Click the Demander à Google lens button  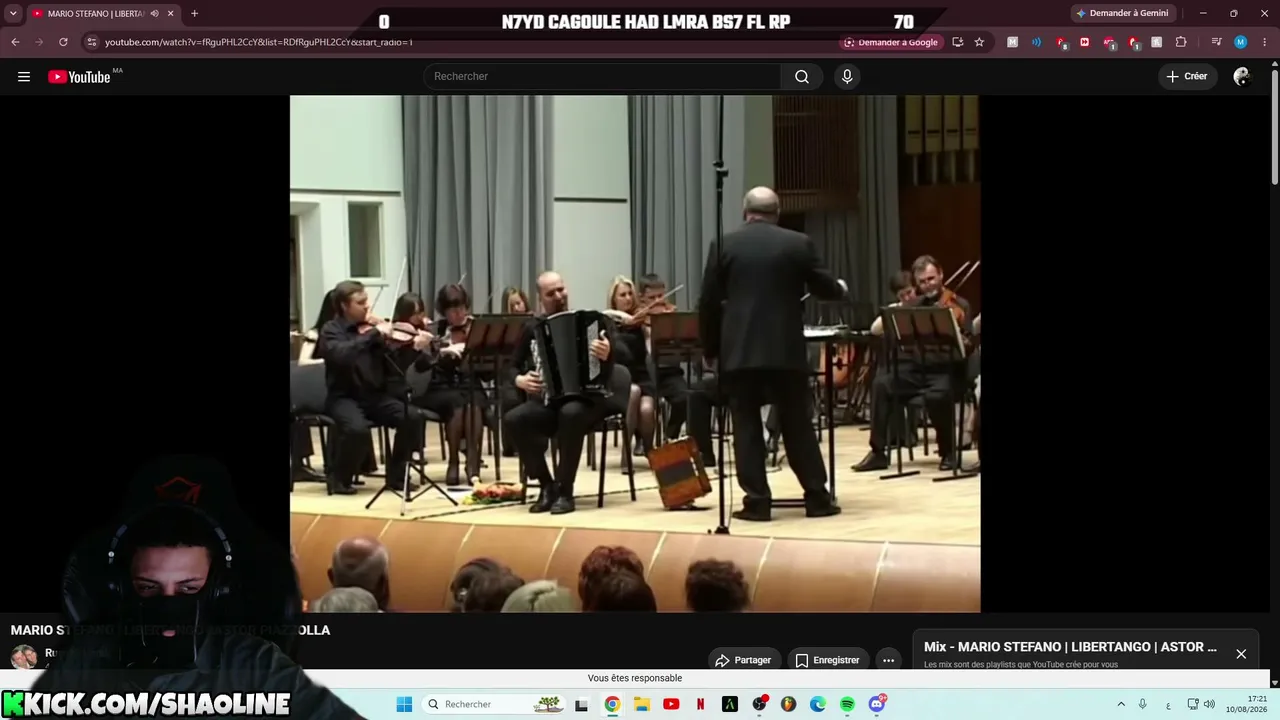890,42
